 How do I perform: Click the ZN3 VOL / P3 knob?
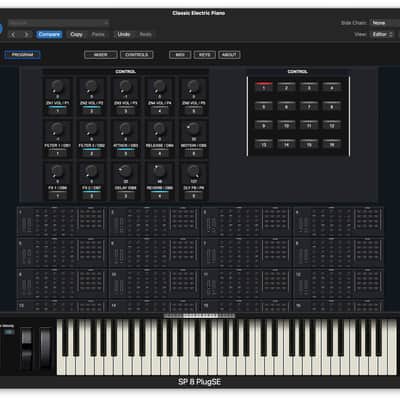125,87
